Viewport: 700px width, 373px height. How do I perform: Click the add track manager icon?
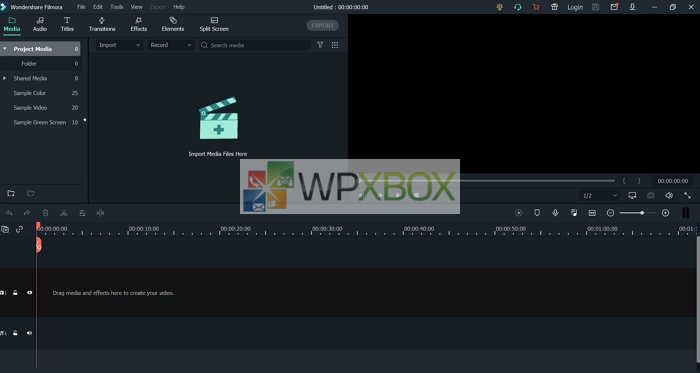tap(5, 229)
